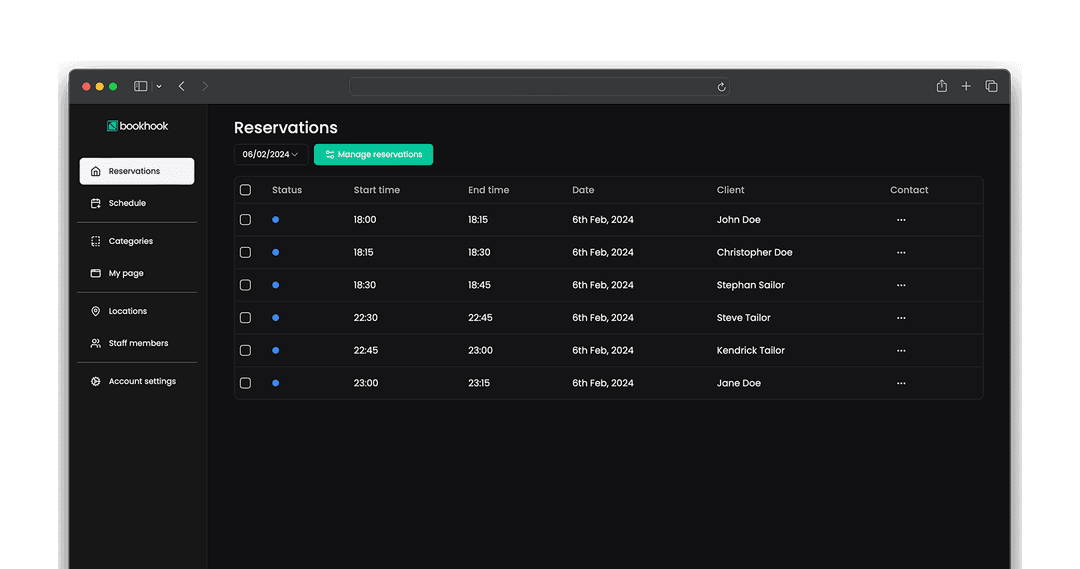Viewport: 1080px width, 569px height.
Task: Reload the page with the refresh icon
Action: click(x=721, y=87)
